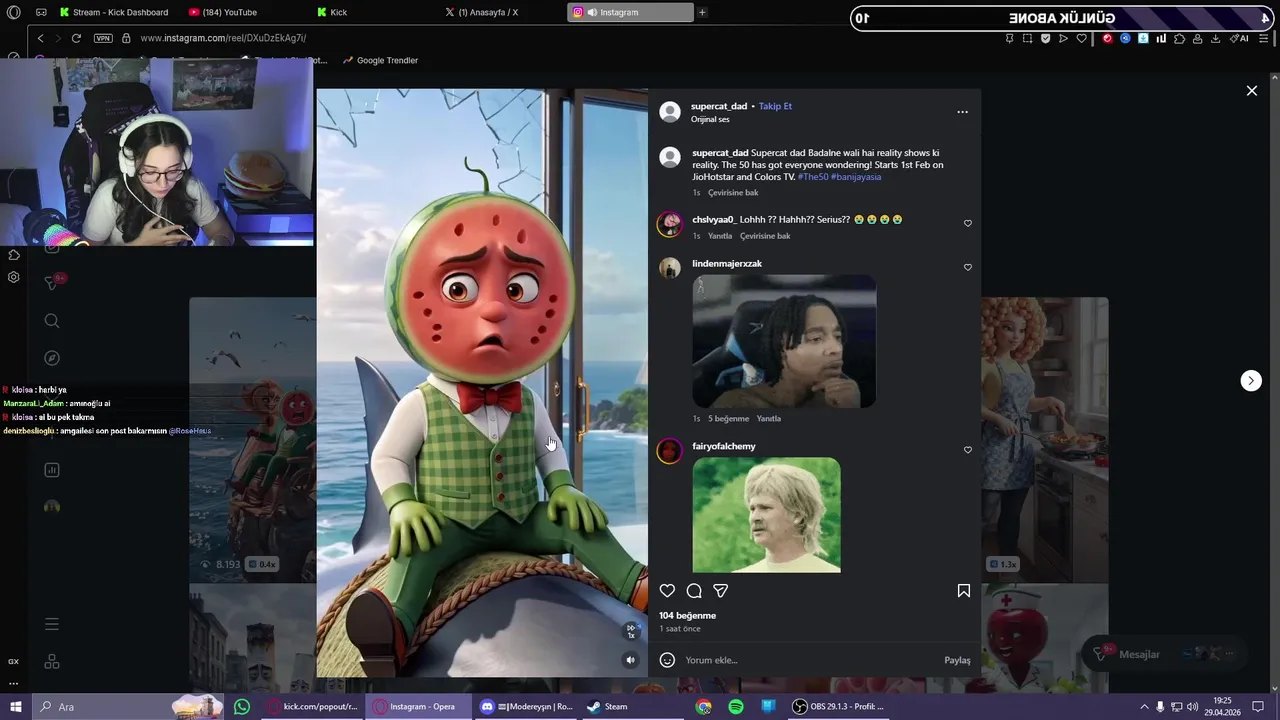1280x720 pixels.
Task: Save the reel with the bookmark icon
Action: coord(964,591)
